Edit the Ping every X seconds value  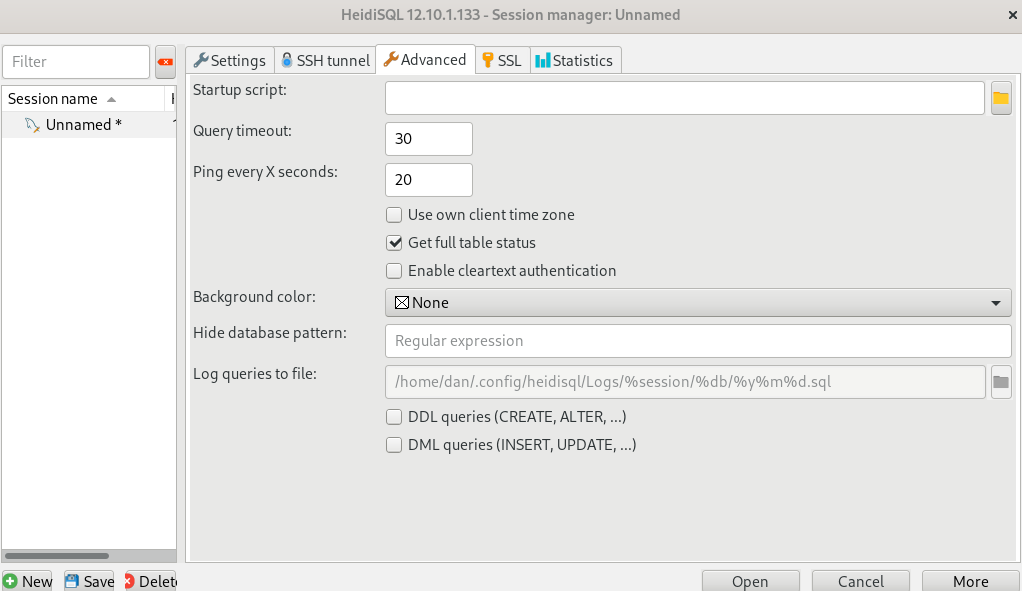pos(429,180)
